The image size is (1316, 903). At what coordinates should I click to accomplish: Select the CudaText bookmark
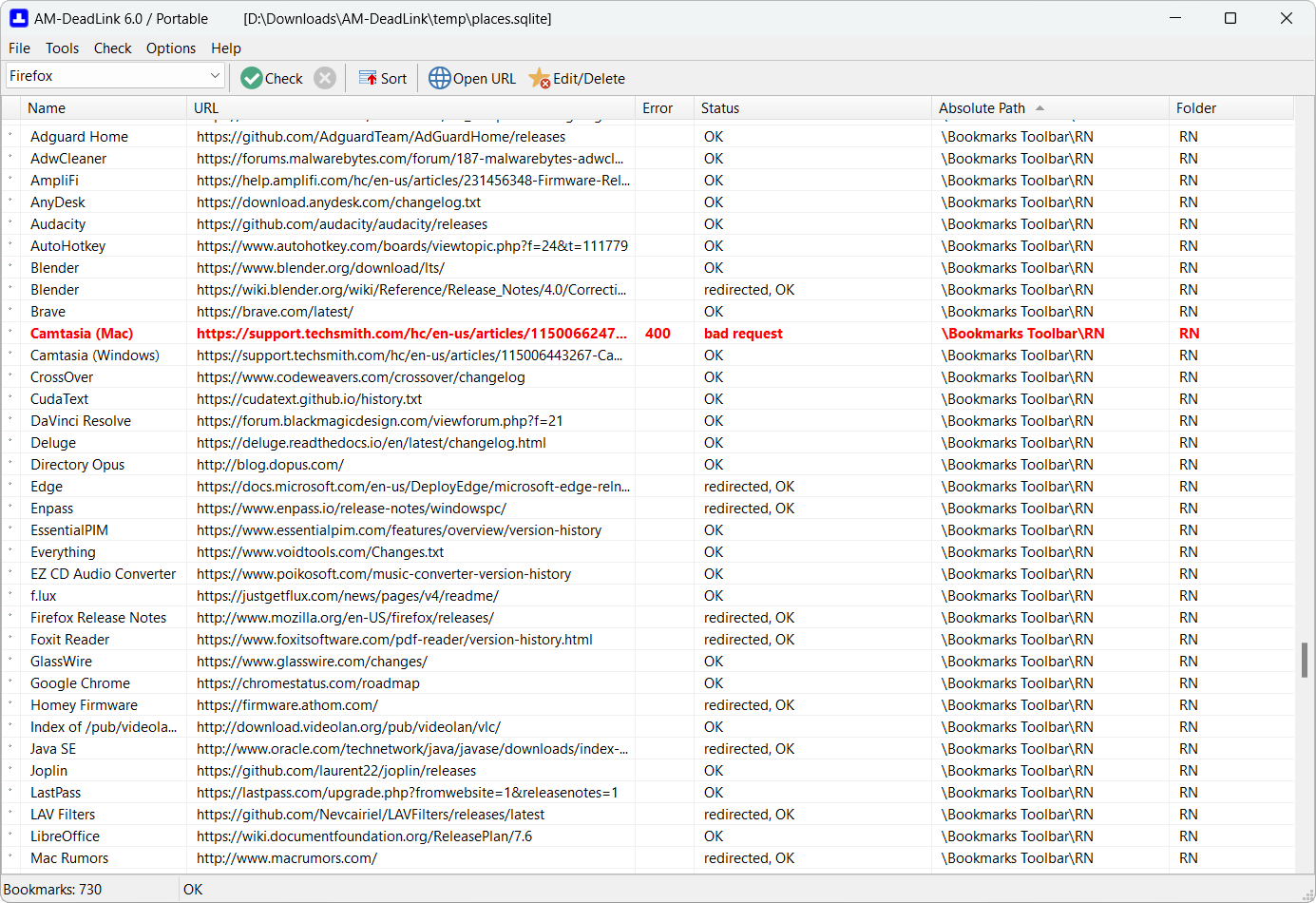point(60,399)
